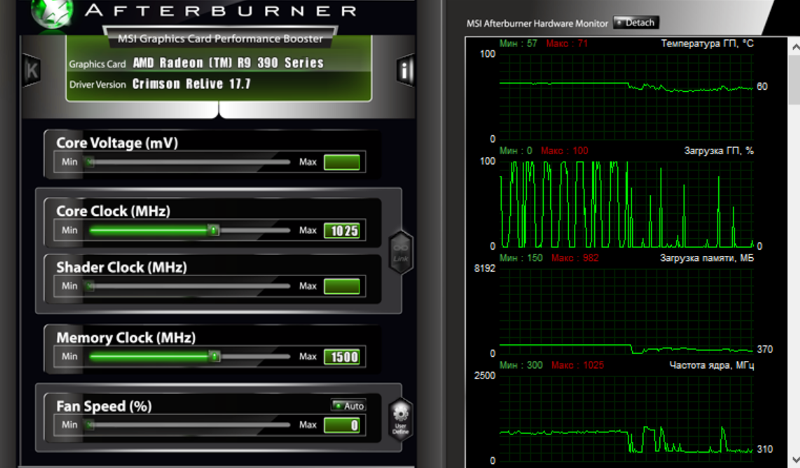
Task: Click the Fan Speed value field
Action: click(x=342, y=425)
